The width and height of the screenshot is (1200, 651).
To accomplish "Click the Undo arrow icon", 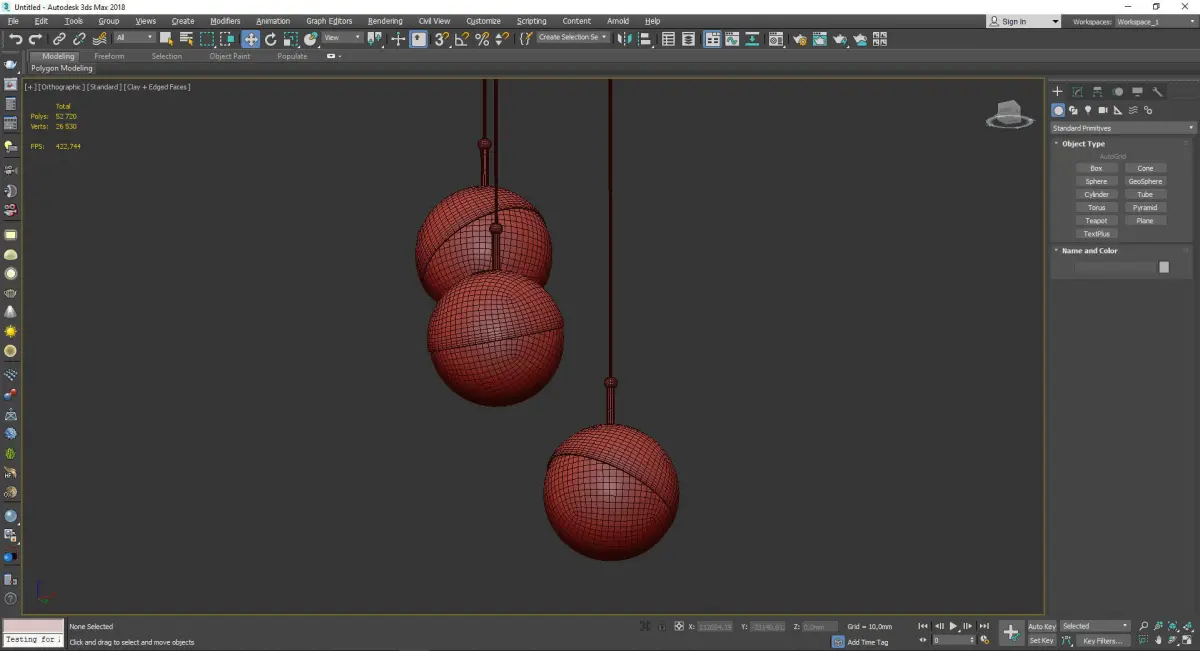I will point(15,39).
